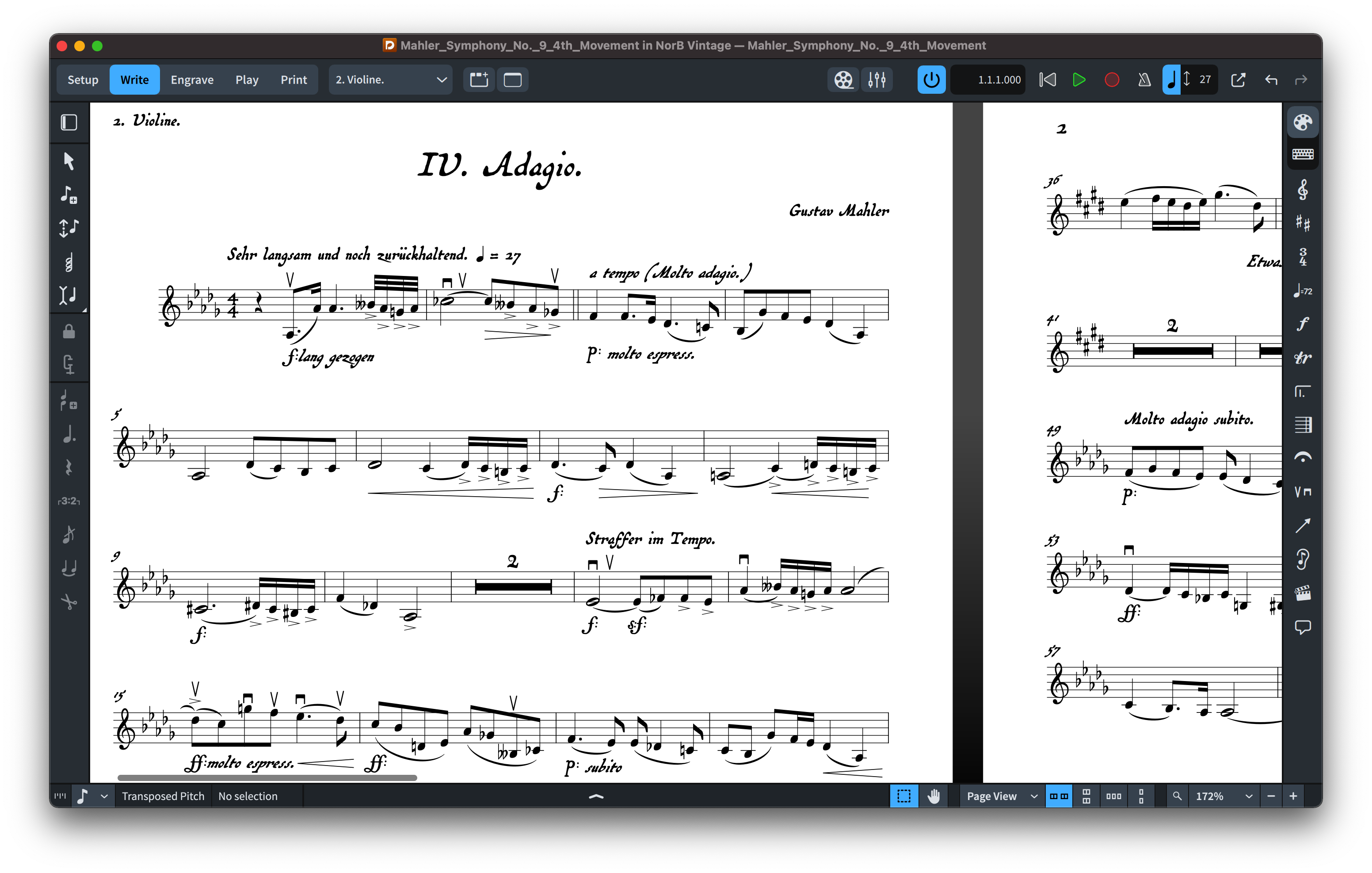
Task: Toggle the metronome click
Action: [1144, 80]
